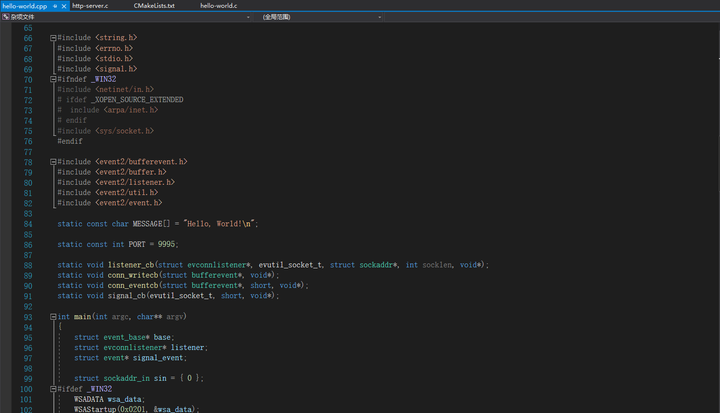Collapse the event2 include block
Image resolution: width=720 pixels, height=413 pixels.
click(x=53, y=161)
